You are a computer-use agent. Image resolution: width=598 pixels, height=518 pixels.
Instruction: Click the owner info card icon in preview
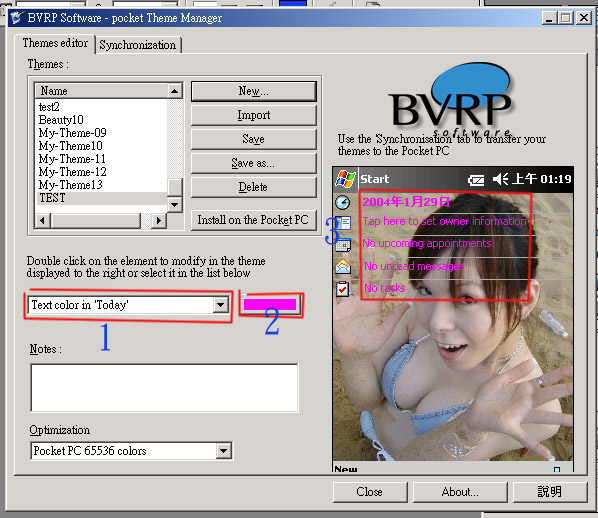[x=343, y=223]
